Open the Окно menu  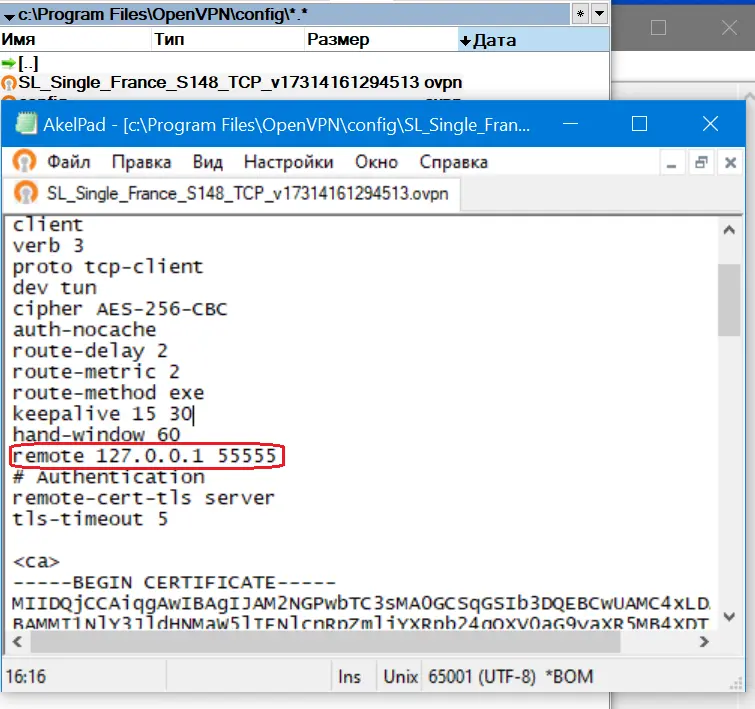376,162
